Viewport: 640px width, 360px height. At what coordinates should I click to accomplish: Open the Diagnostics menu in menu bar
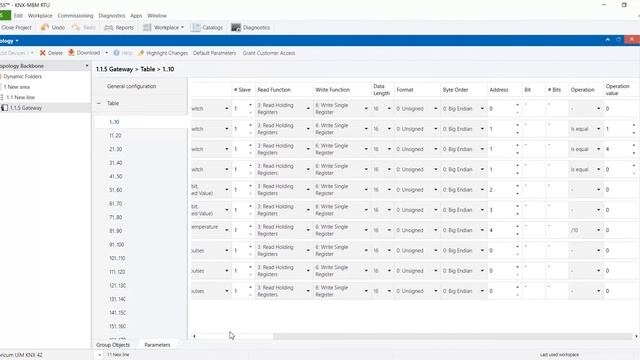pos(112,16)
